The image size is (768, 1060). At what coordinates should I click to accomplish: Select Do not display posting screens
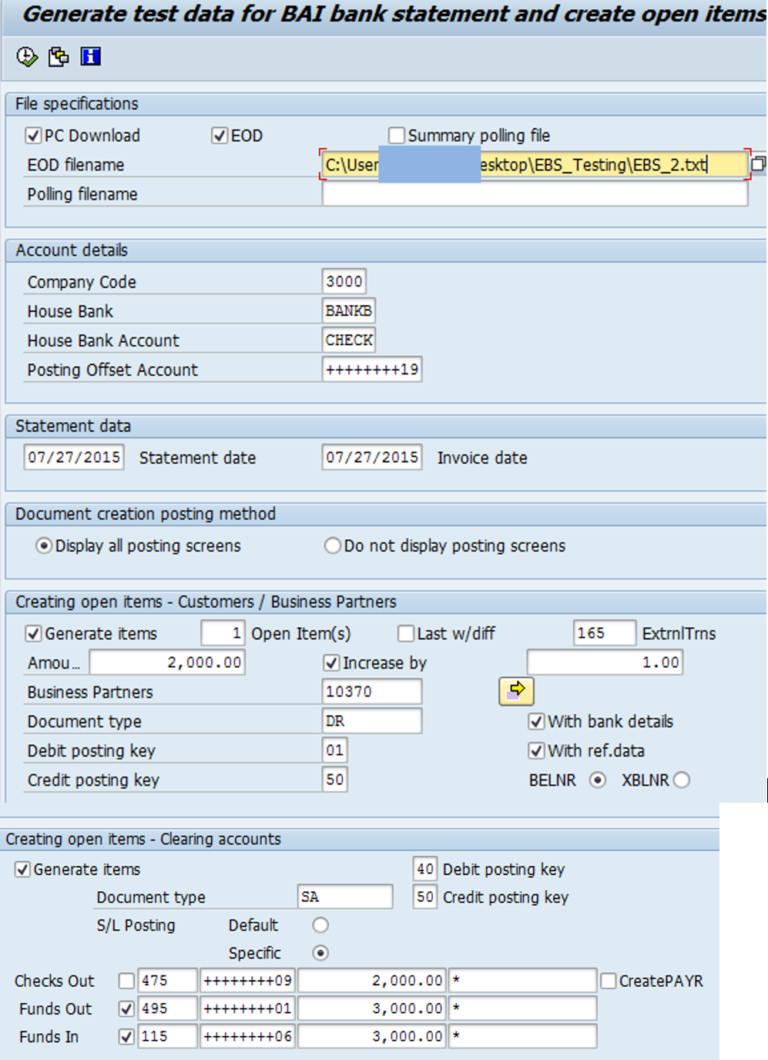[333, 546]
